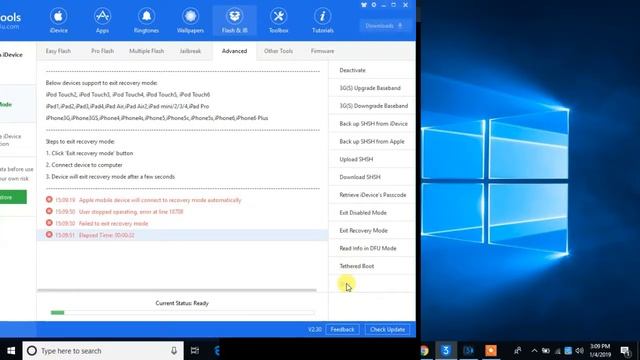Open settings gear icon in the title bar
640x360 pixels.
tap(373, 5)
